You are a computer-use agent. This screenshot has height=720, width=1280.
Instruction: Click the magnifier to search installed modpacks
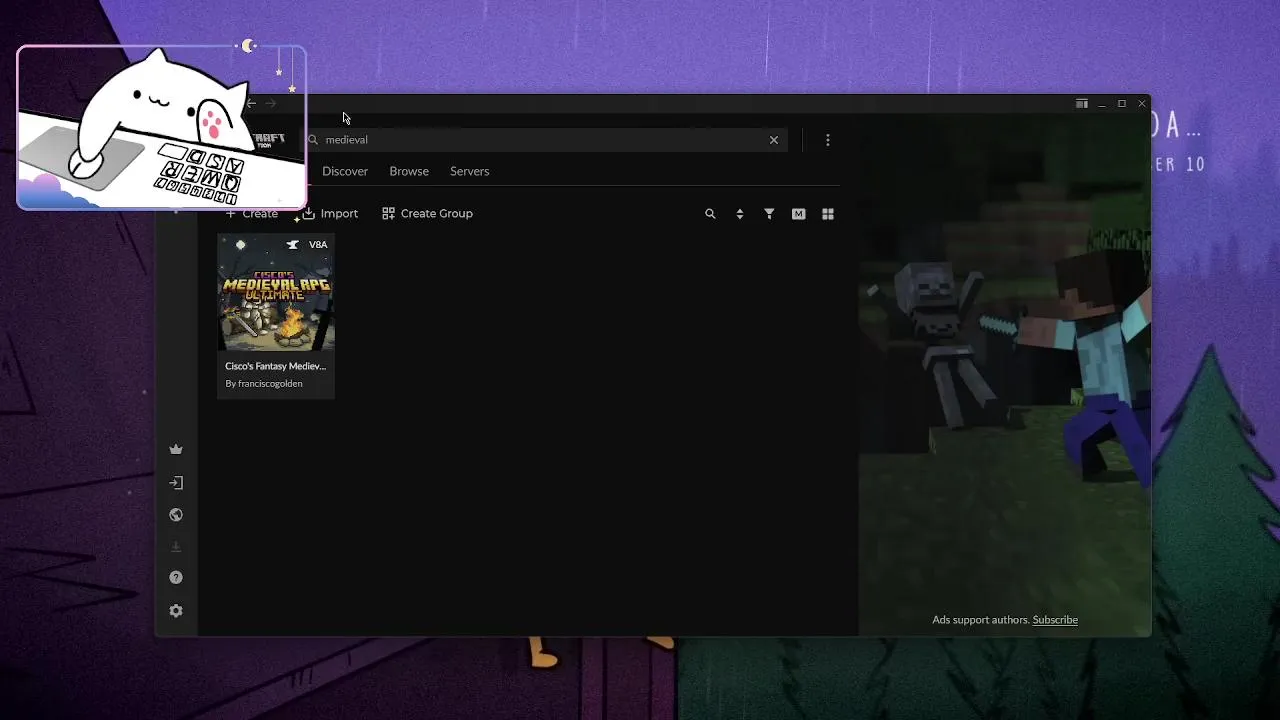(710, 214)
